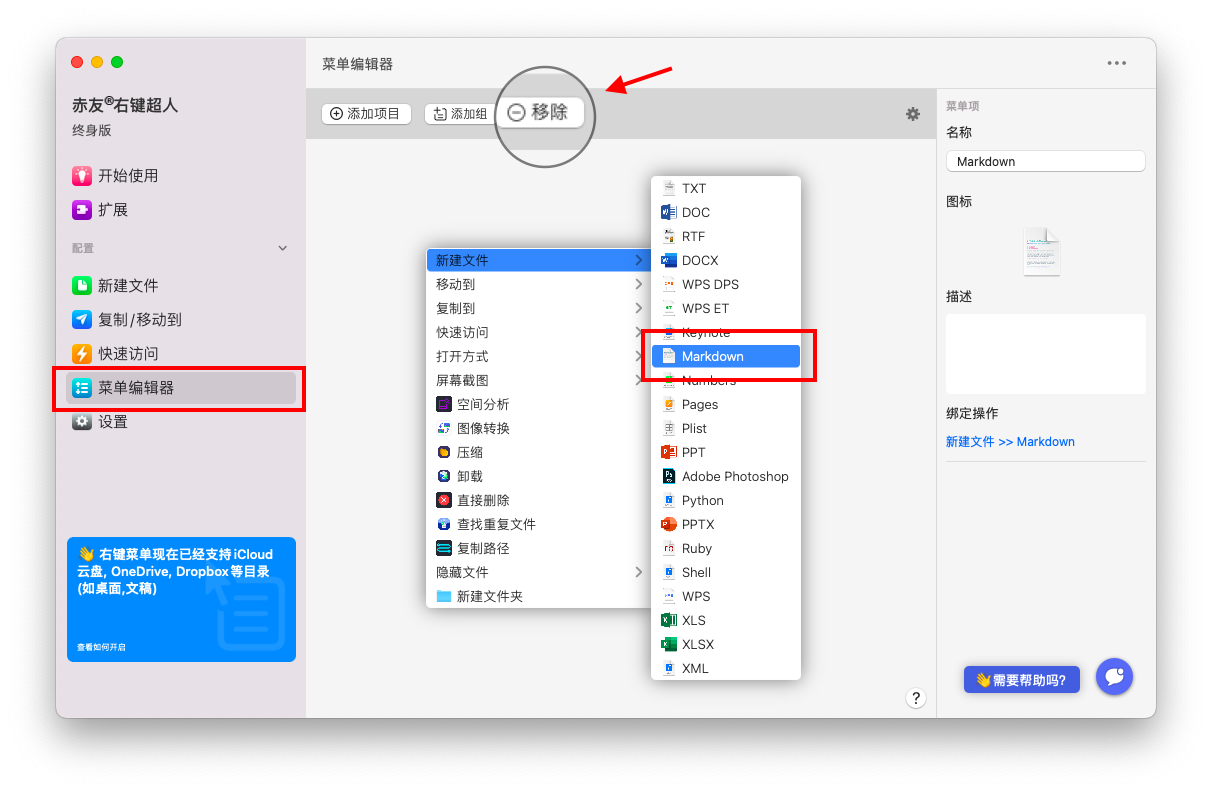Choose RTF in the new file submenu
Screen dimensions: 1212x792
pos(726,236)
